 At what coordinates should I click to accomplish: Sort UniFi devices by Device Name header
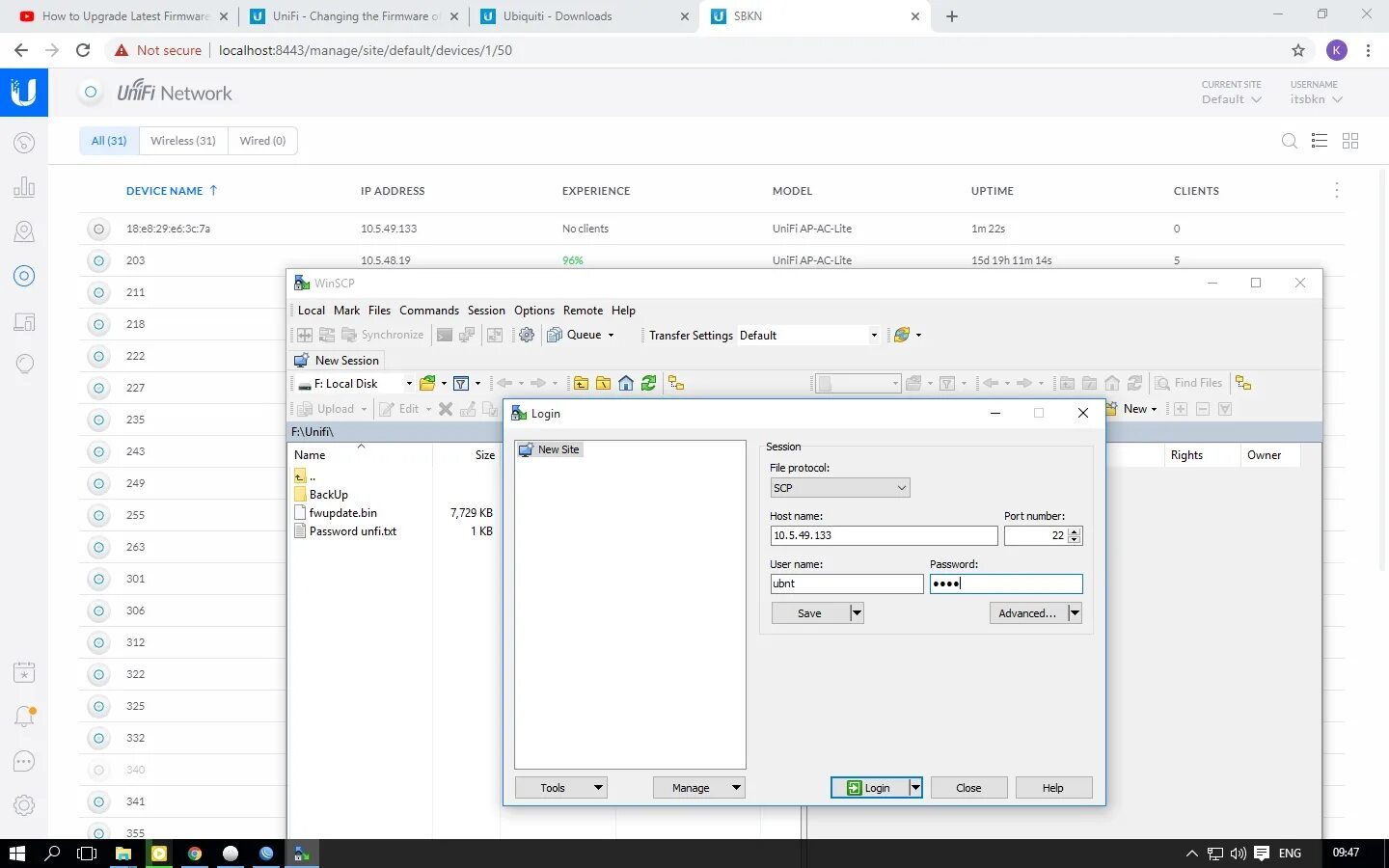(x=172, y=191)
